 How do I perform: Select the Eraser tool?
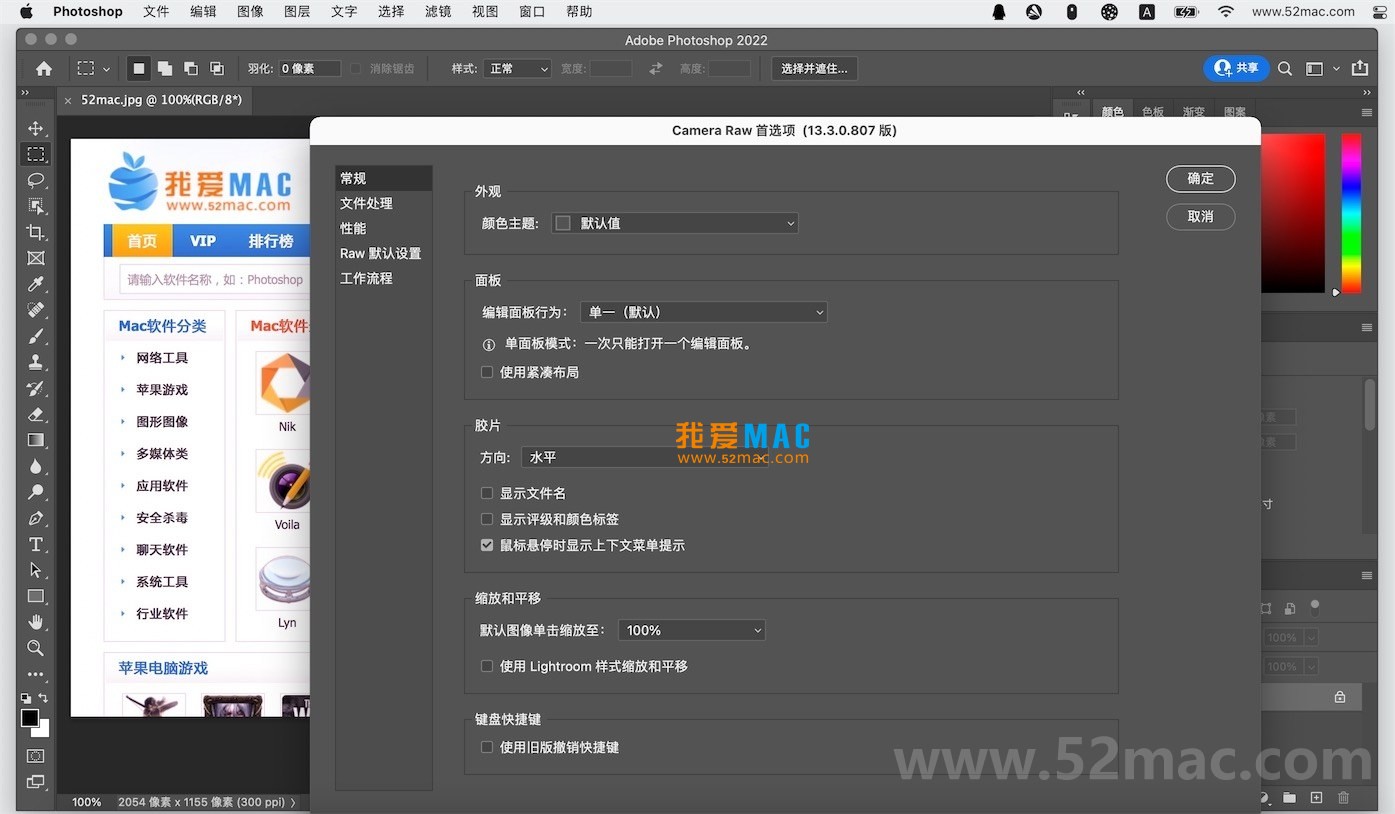tap(36, 414)
